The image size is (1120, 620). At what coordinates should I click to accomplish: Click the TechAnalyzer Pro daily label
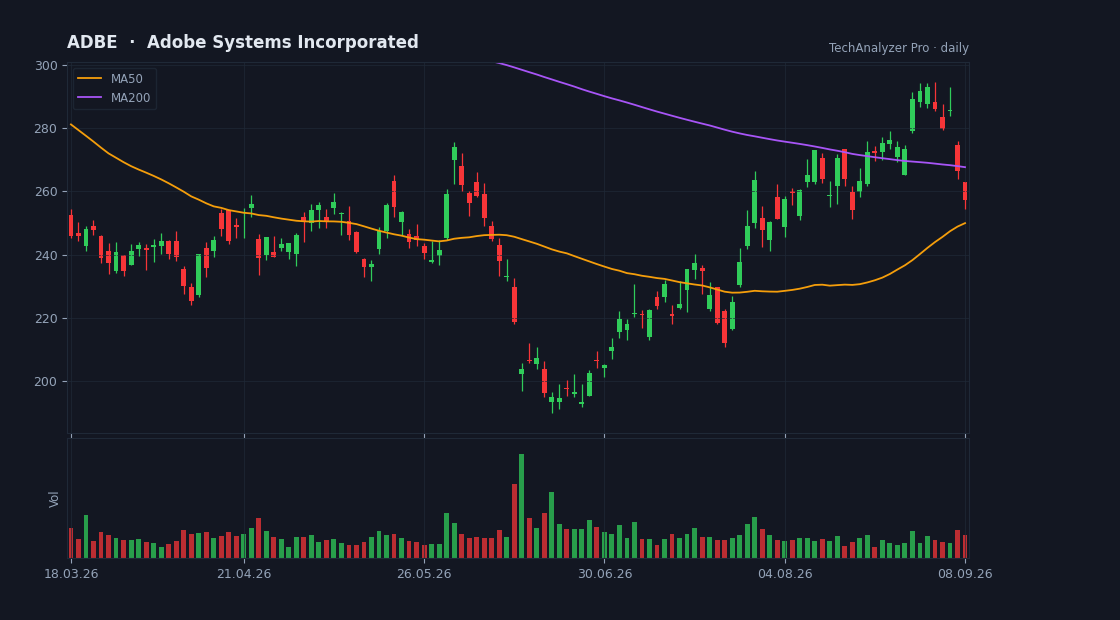click(x=899, y=48)
